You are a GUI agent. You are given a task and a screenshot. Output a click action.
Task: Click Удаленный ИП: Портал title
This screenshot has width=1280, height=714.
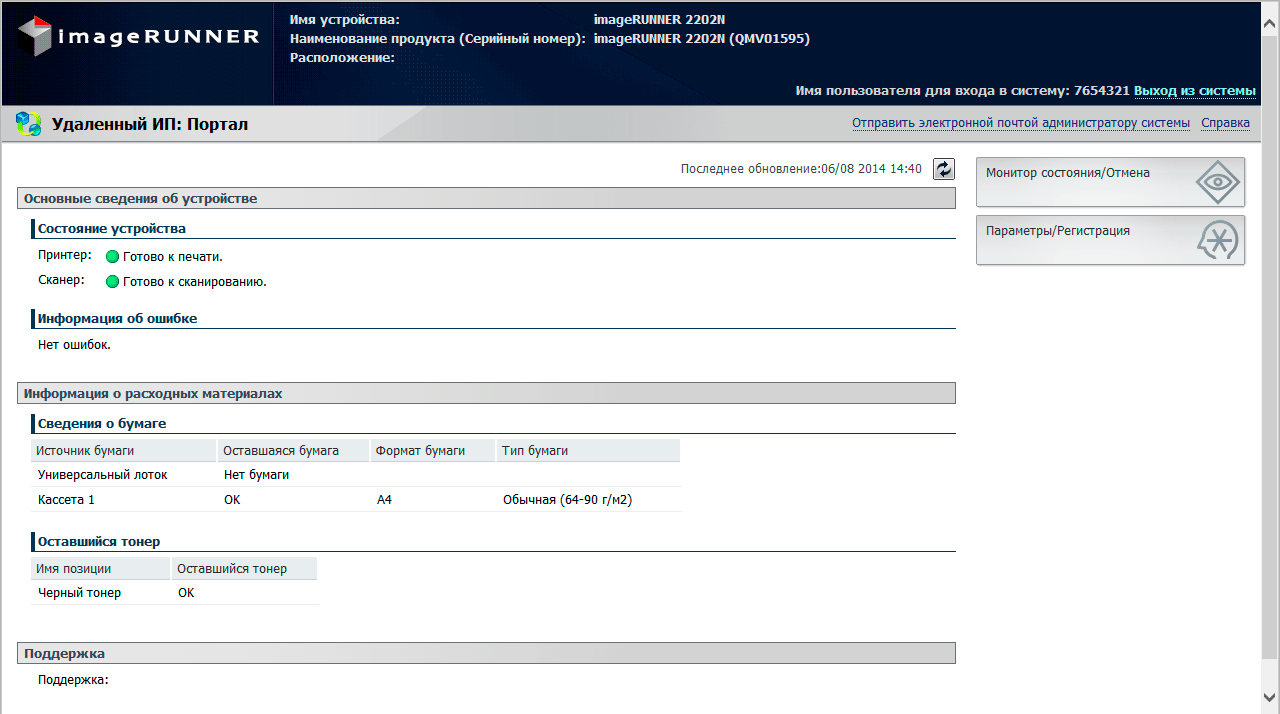(150, 125)
